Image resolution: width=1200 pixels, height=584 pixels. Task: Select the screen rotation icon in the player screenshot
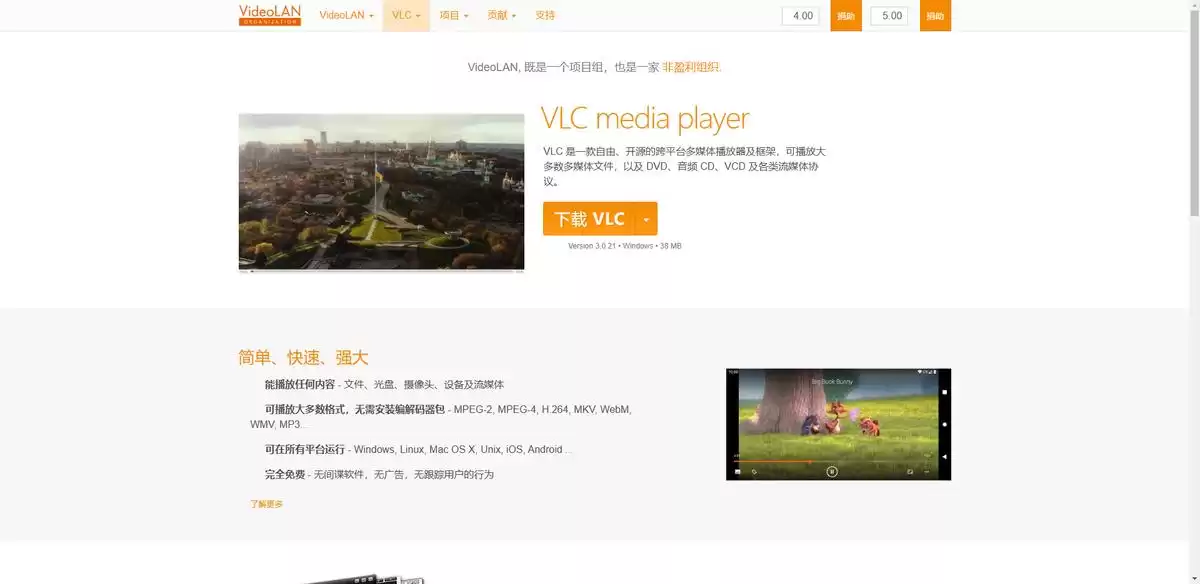(x=910, y=471)
